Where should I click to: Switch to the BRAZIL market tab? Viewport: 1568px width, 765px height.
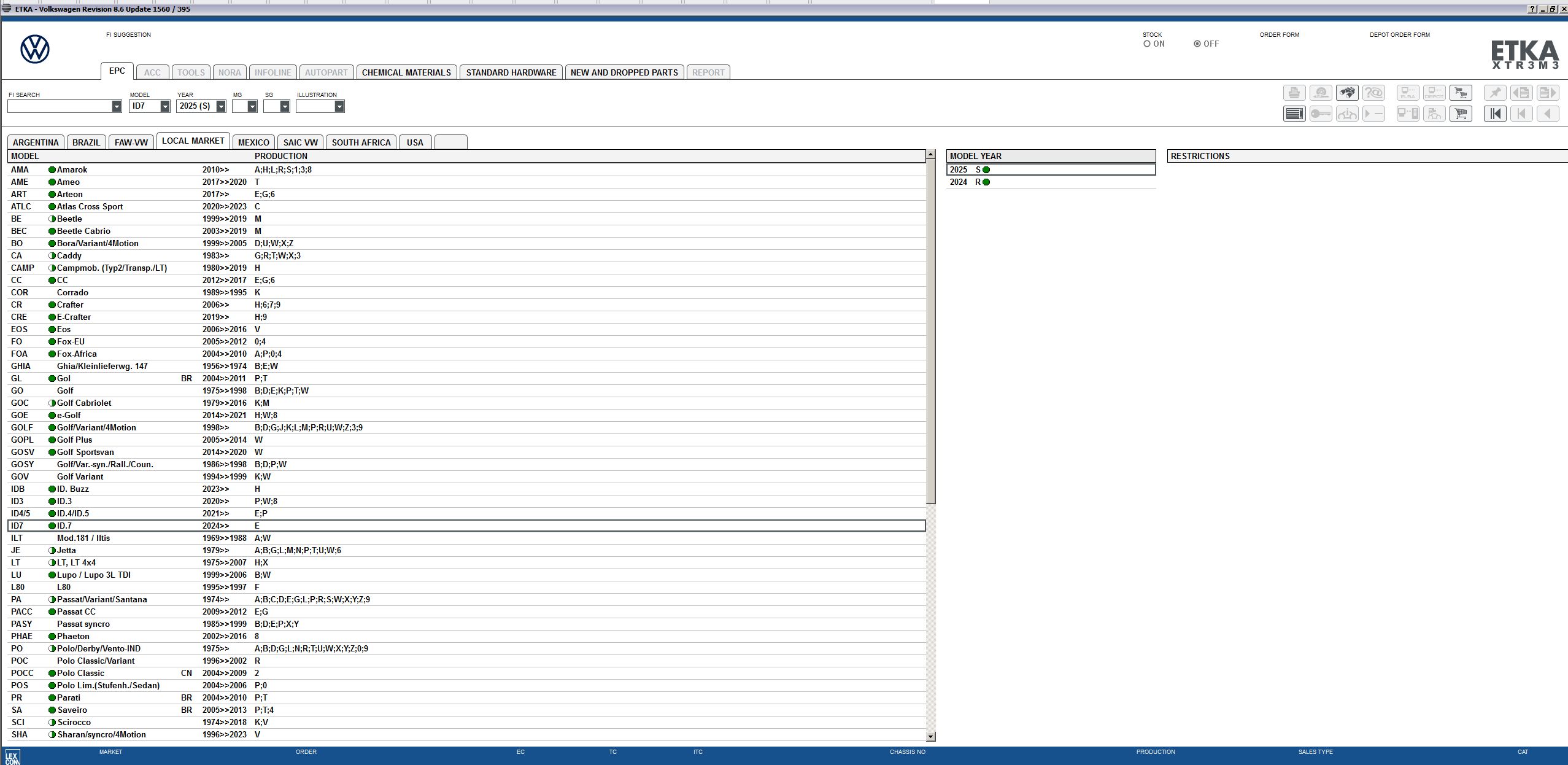click(x=86, y=142)
